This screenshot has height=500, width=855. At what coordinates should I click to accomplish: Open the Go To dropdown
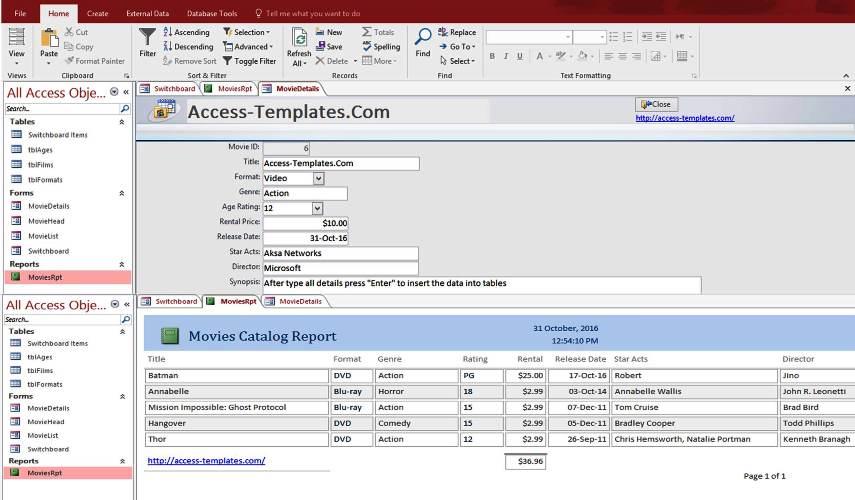[x=457, y=46]
